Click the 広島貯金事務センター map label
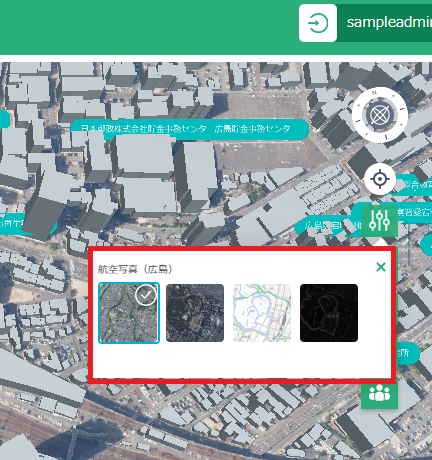Viewport: 432px width, 460px height. click(252, 129)
